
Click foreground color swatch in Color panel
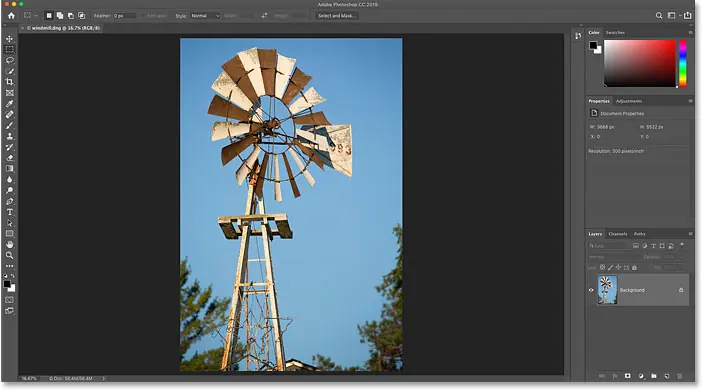click(593, 45)
